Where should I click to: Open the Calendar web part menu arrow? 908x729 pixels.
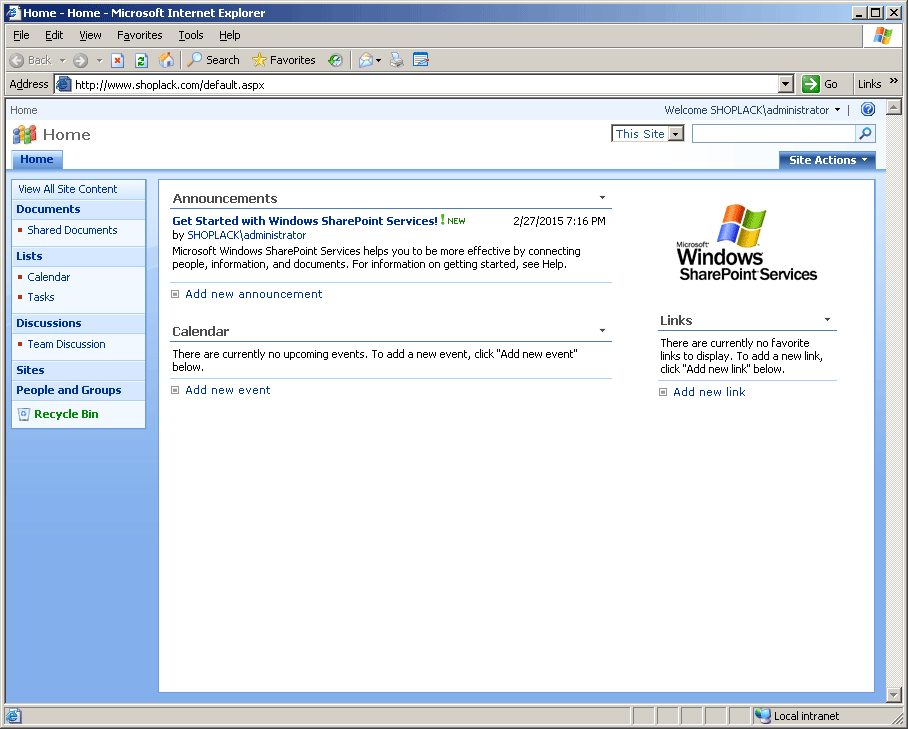point(602,331)
